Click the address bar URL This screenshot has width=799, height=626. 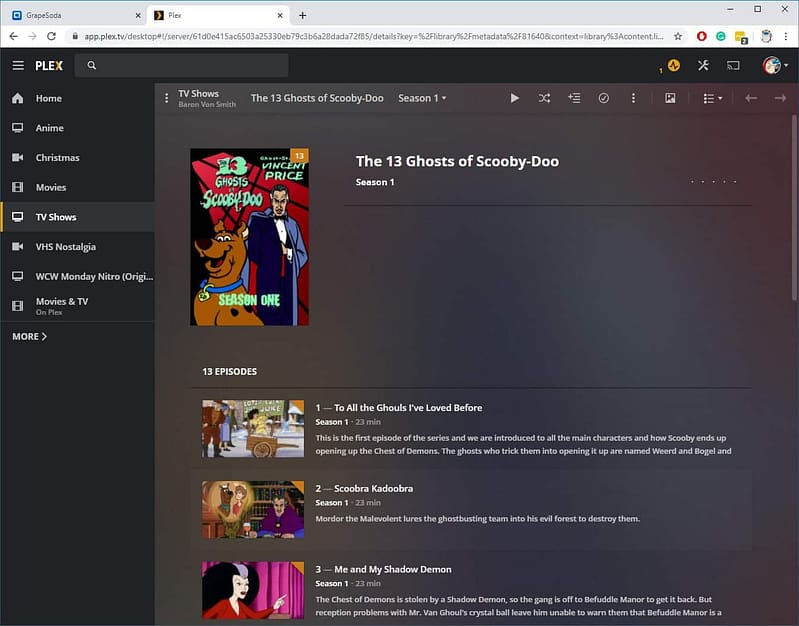coord(374,36)
